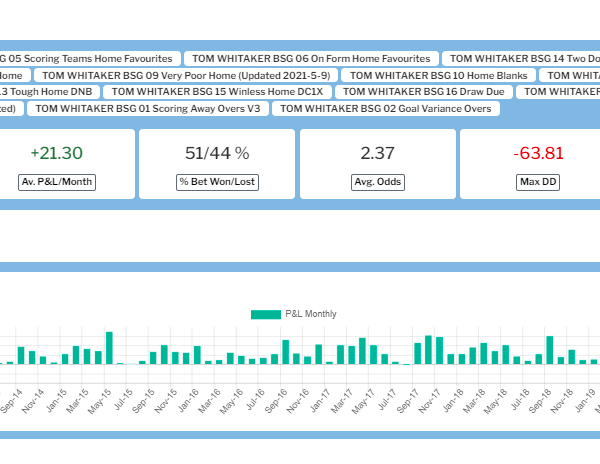600x464 pixels.
Task: Click the Jan-16 axis label
Action: tap(189, 400)
